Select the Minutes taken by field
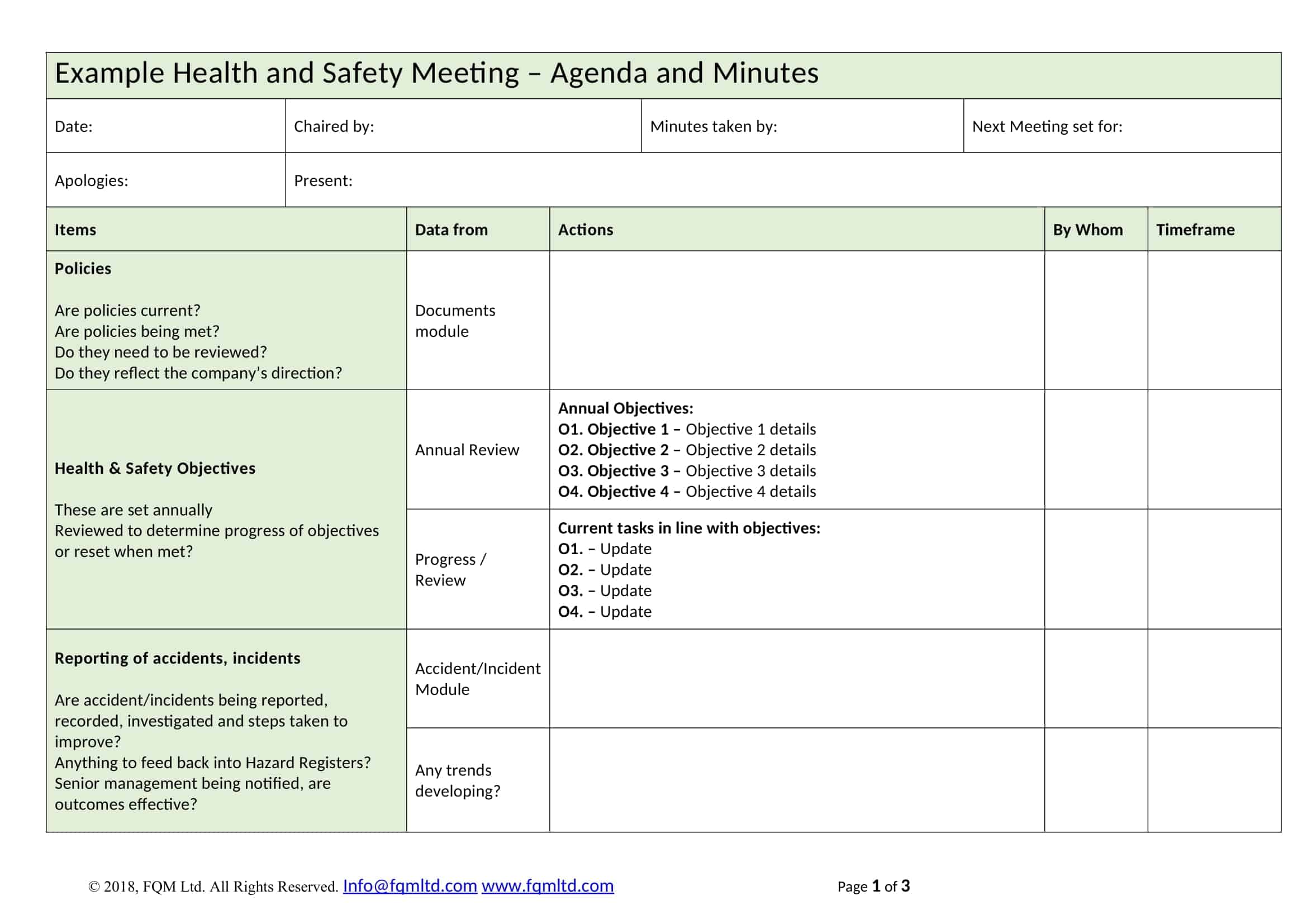Image resolution: width=1307 pixels, height=924 pixels. click(x=801, y=126)
